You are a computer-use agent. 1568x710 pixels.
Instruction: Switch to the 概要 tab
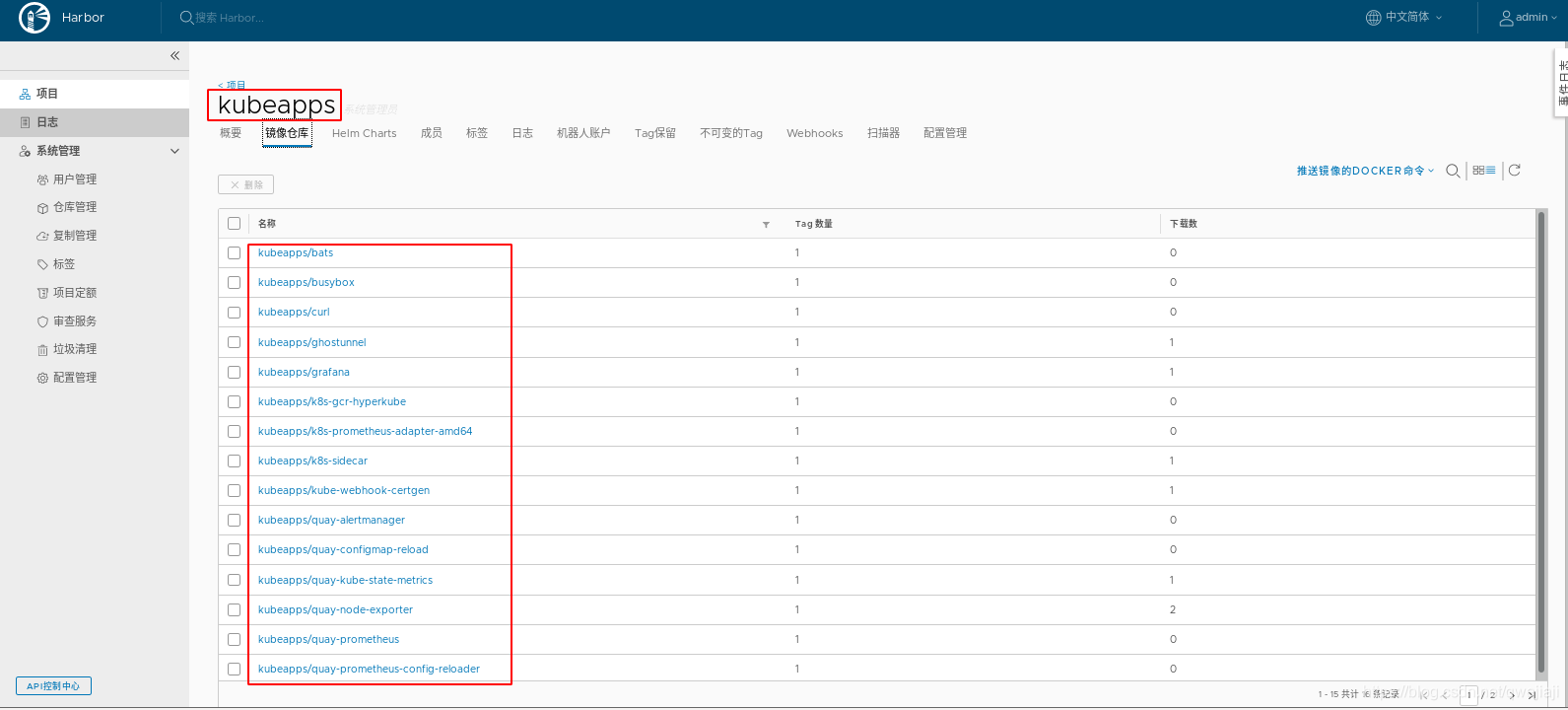[231, 133]
